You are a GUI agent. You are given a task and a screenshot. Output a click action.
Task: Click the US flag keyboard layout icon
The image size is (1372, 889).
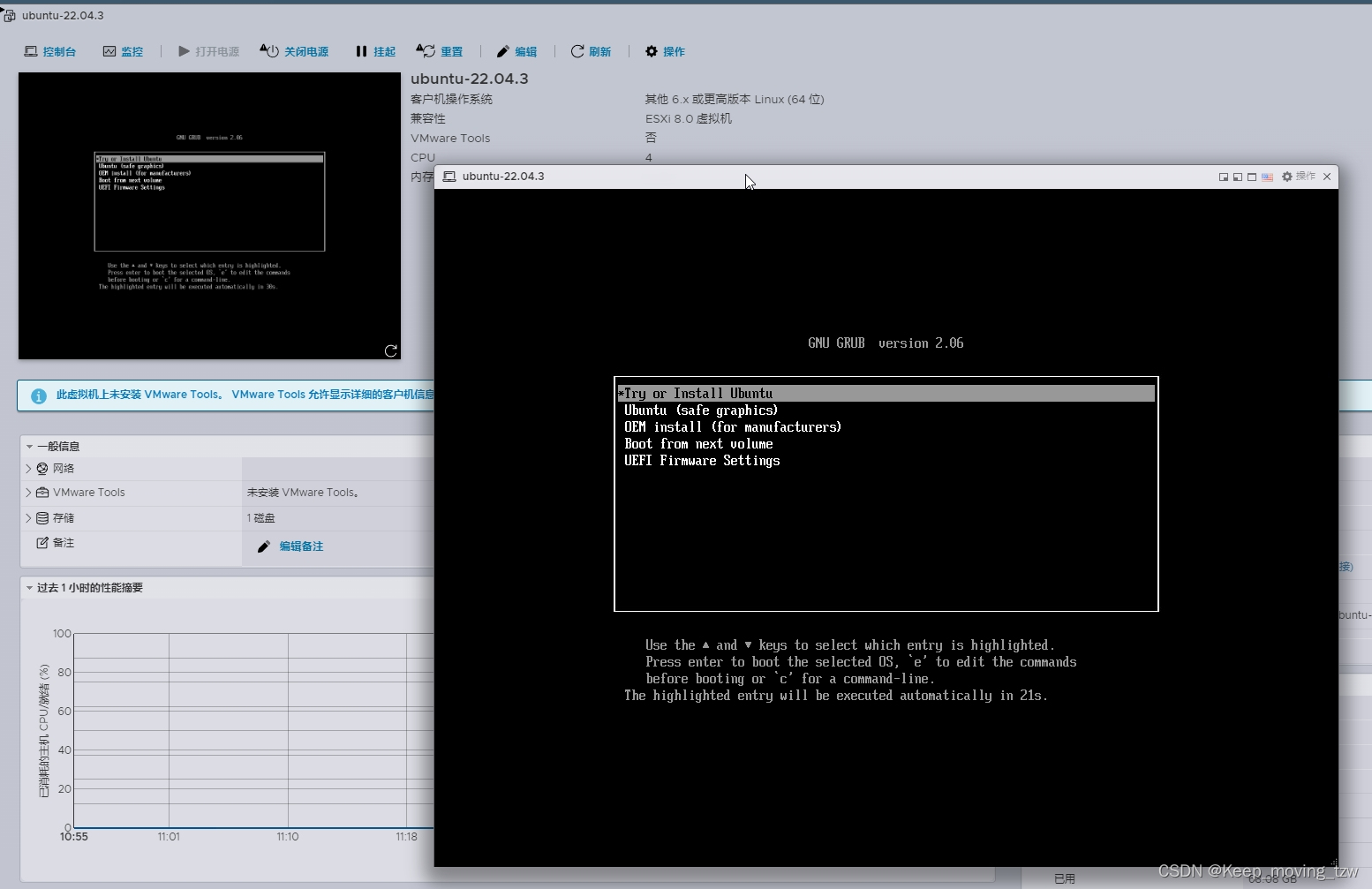pyautogui.click(x=1268, y=177)
